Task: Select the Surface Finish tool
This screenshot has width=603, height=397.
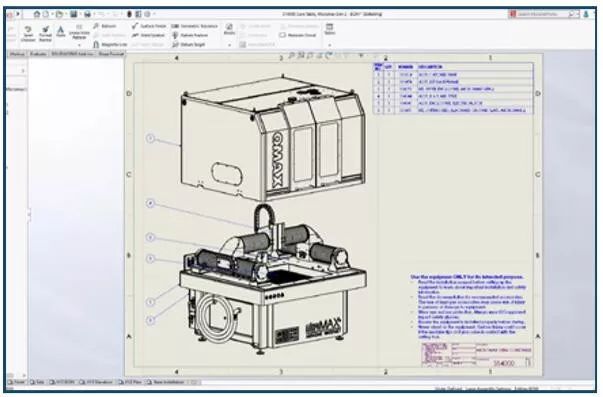Action: pos(149,26)
